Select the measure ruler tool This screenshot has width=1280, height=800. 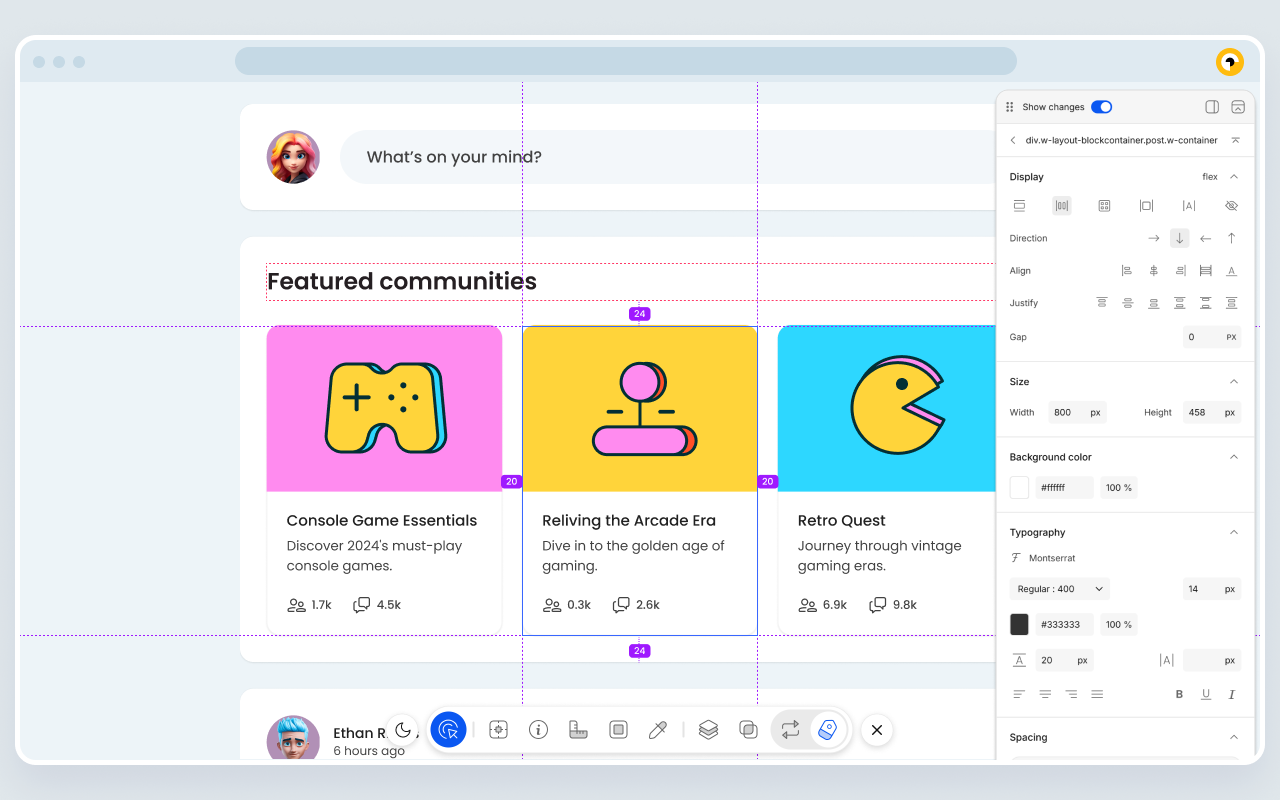(x=578, y=730)
